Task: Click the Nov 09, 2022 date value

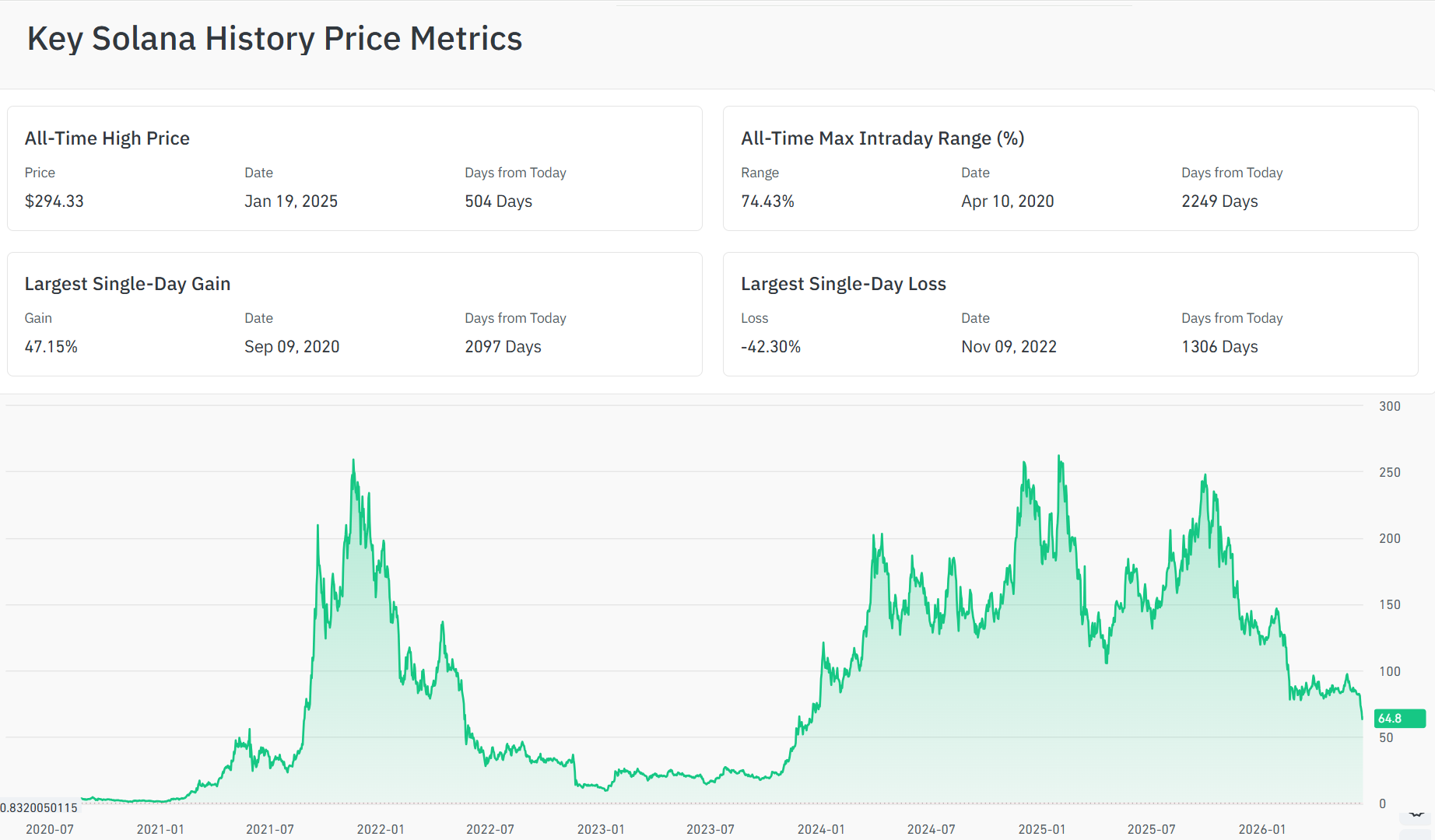Action: 1009,347
